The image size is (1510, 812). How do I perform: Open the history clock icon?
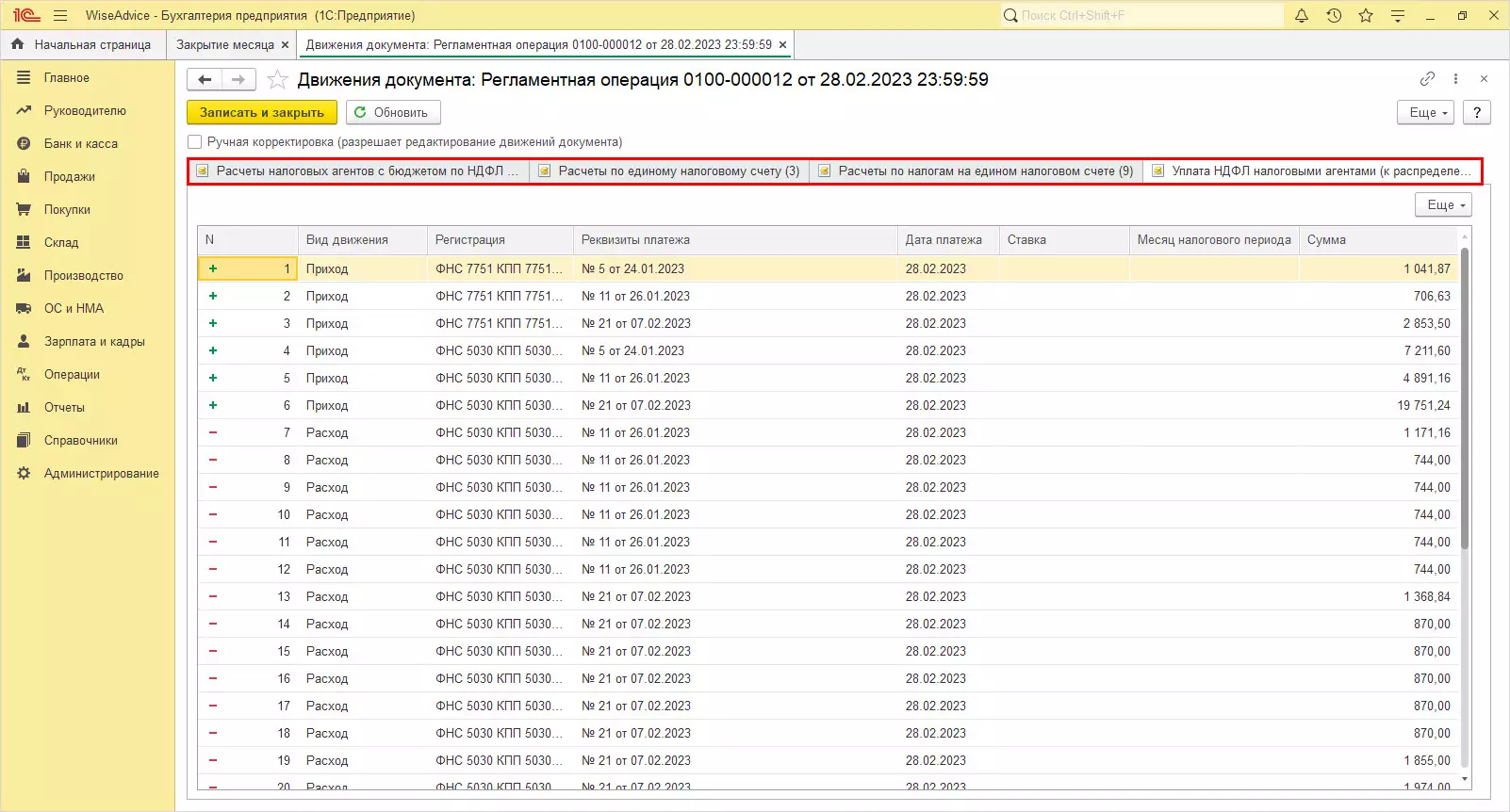pyautogui.click(x=1334, y=15)
